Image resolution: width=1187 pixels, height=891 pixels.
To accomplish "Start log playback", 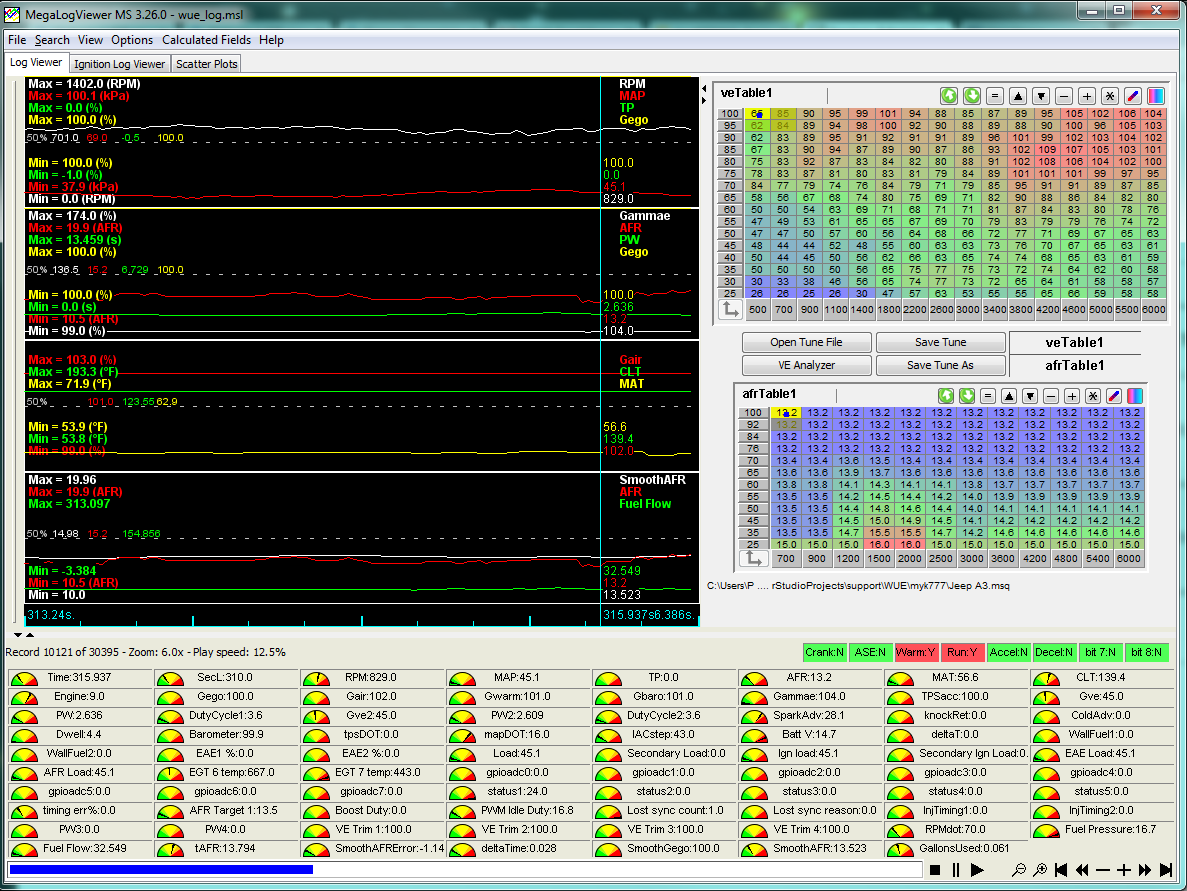I will click(977, 871).
